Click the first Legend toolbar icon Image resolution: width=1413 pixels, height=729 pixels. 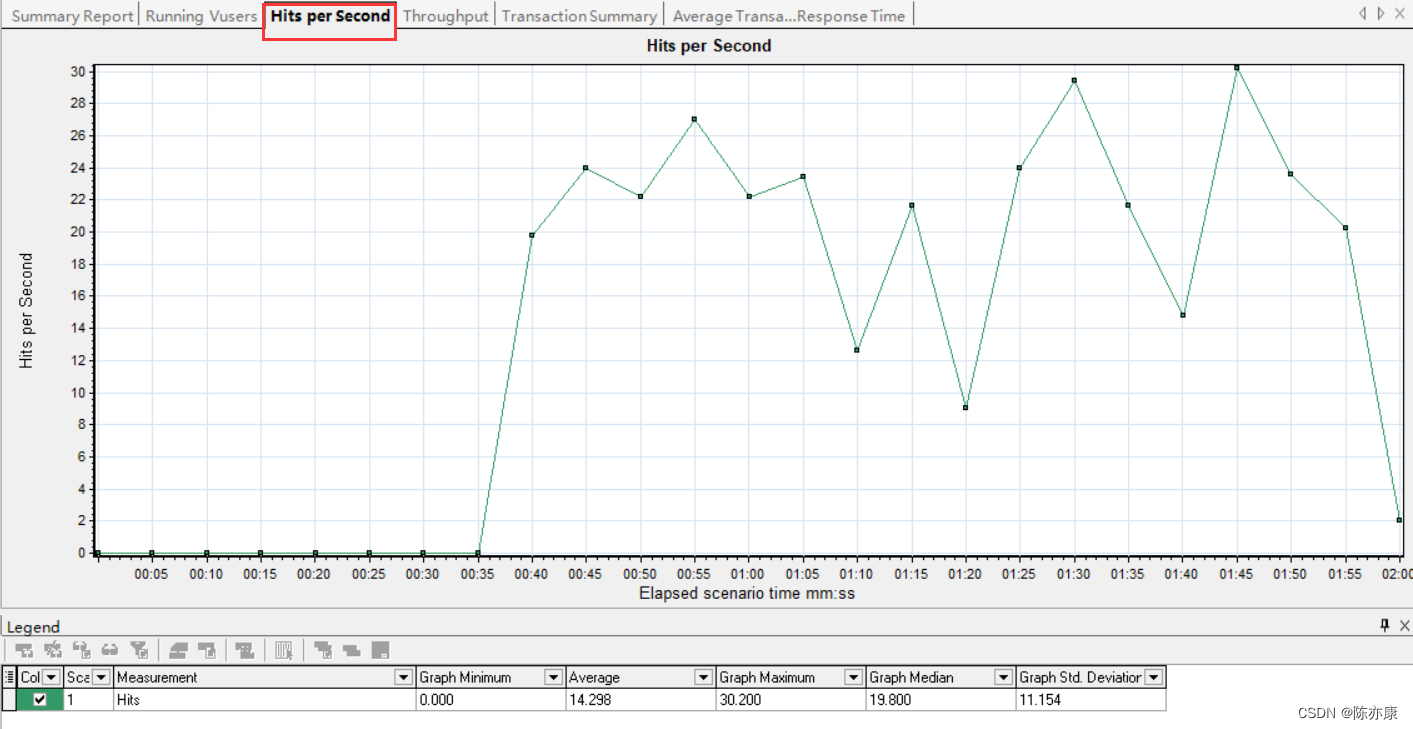tap(24, 650)
